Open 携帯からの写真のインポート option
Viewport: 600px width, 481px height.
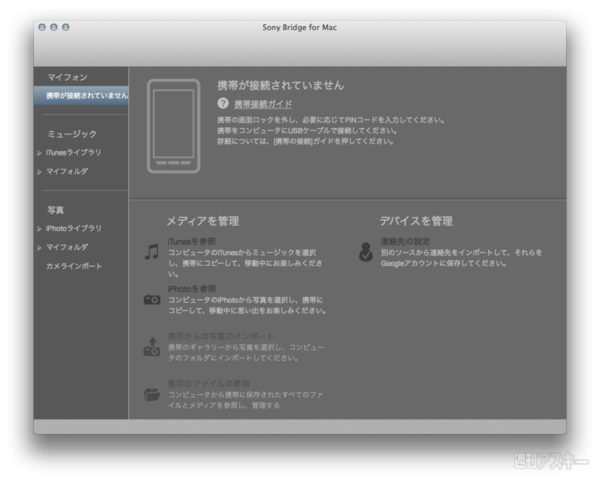221,336
